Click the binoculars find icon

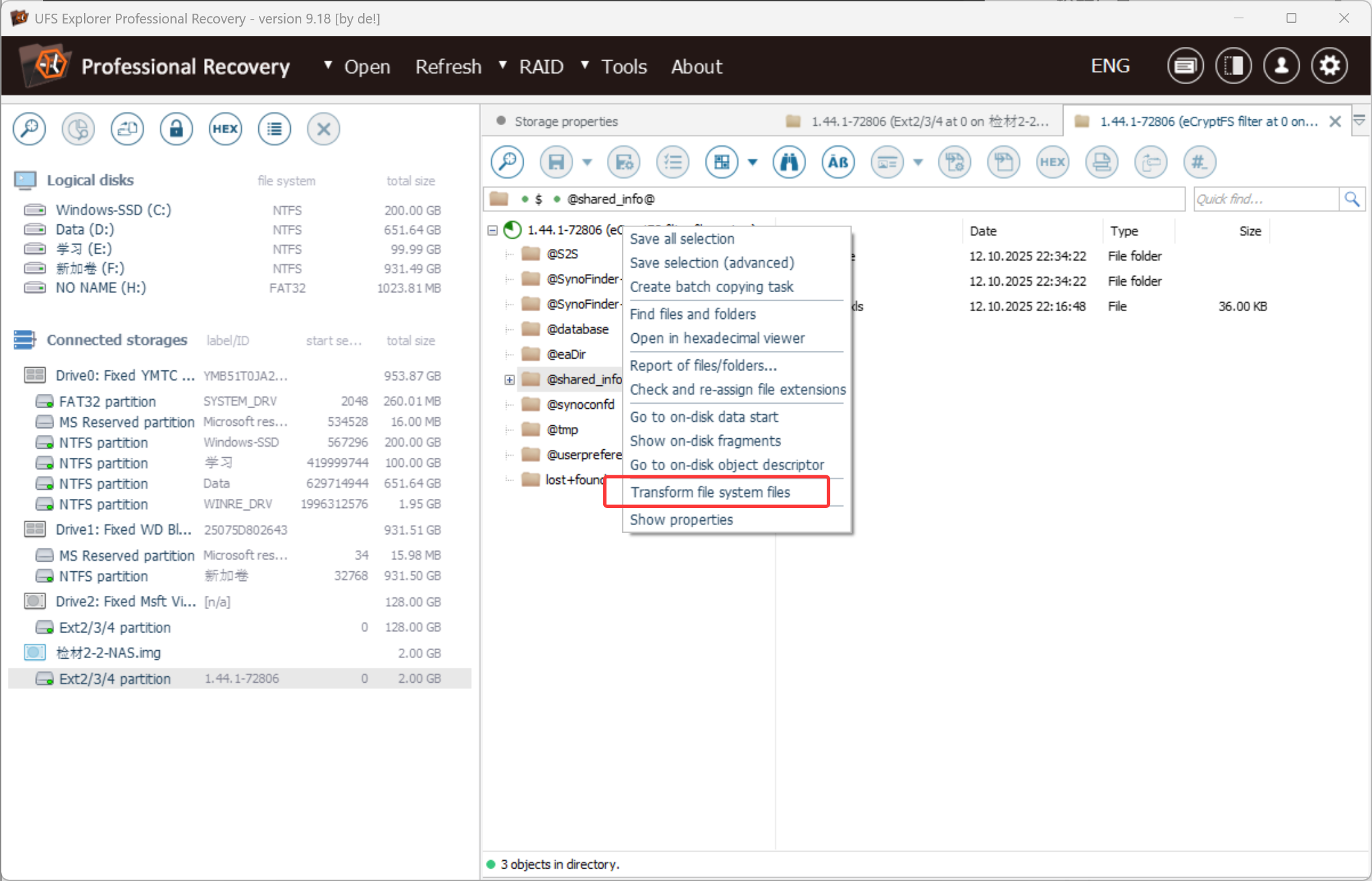(788, 162)
